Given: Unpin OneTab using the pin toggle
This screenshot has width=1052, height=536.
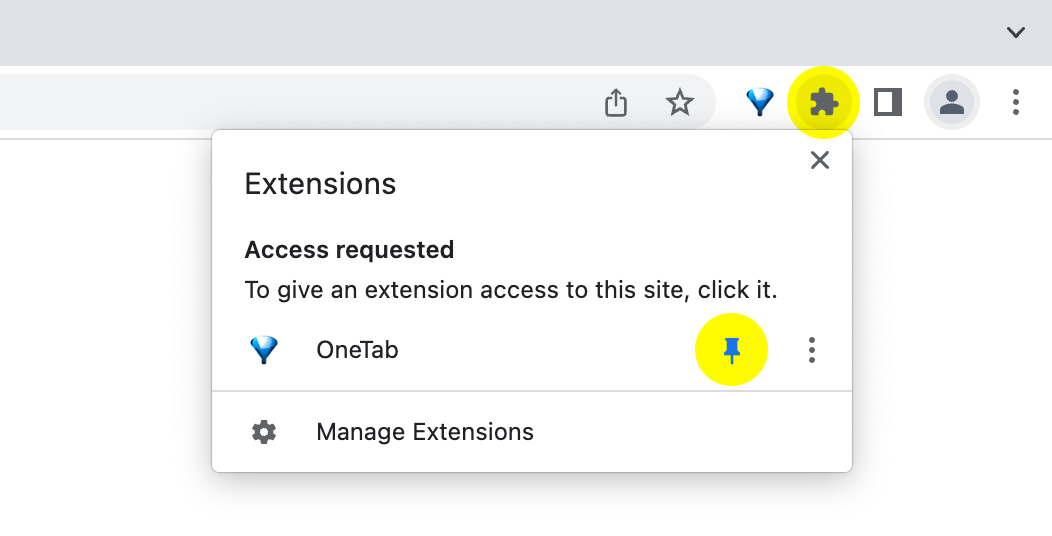Looking at the screenshot, I should coord(732,349).
